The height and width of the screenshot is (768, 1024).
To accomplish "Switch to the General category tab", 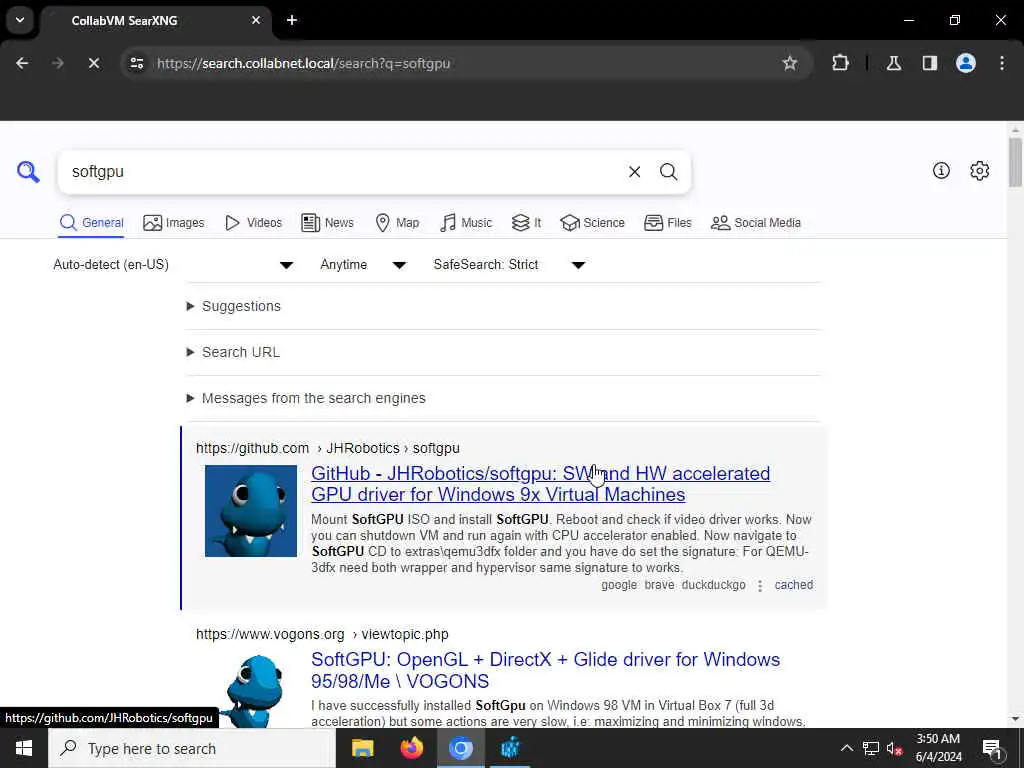I will coord(91,223).
